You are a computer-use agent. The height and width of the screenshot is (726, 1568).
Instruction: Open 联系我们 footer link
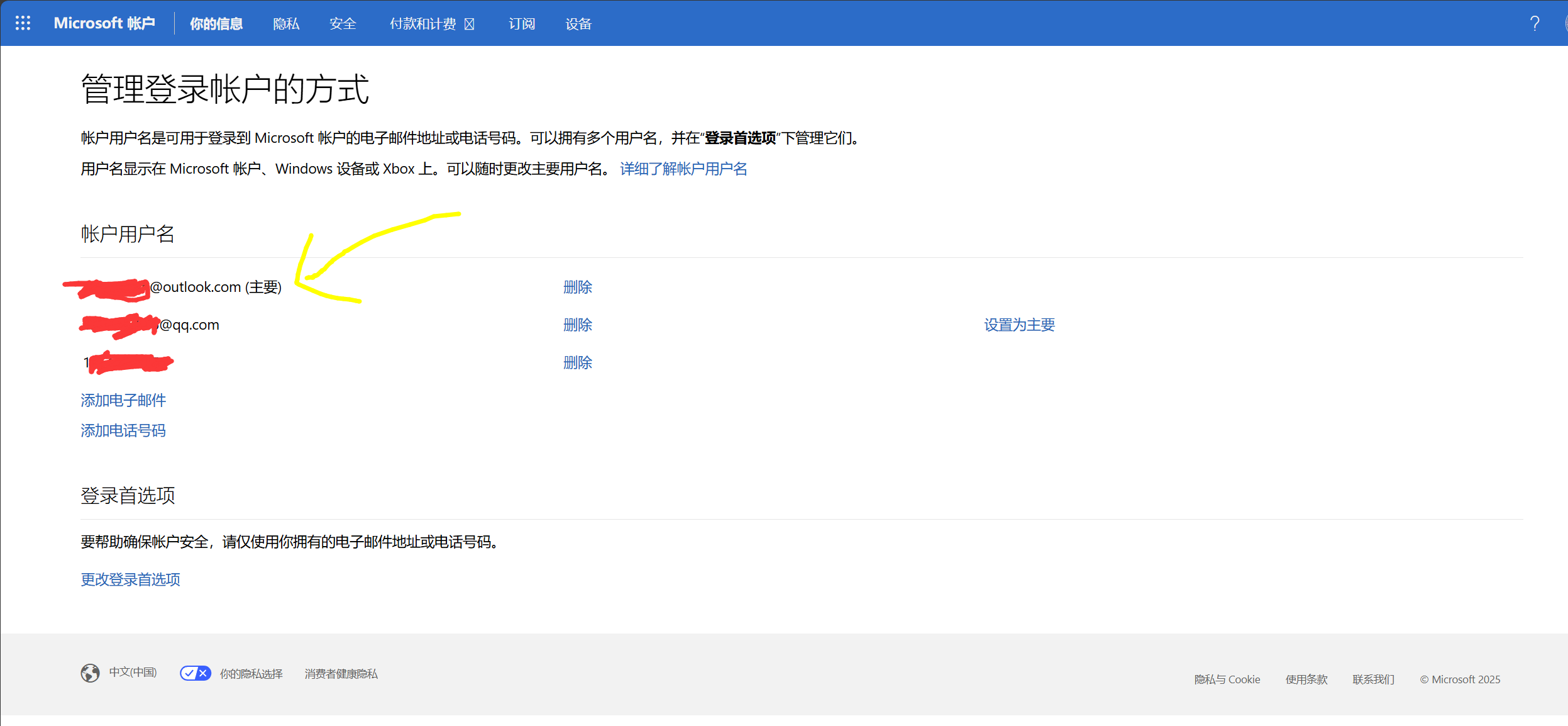point(1374,679)
